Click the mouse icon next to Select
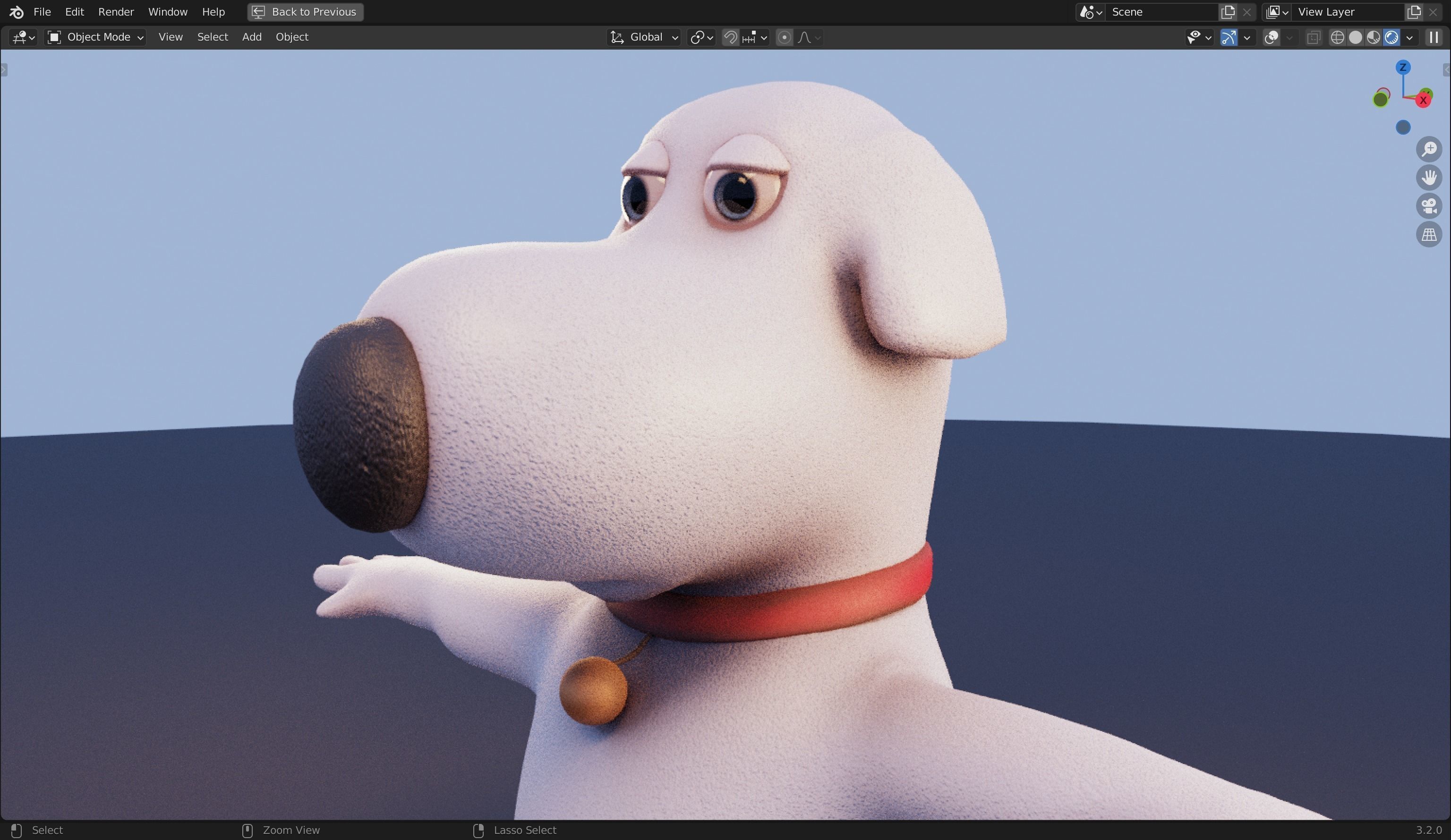 (16, 830)
